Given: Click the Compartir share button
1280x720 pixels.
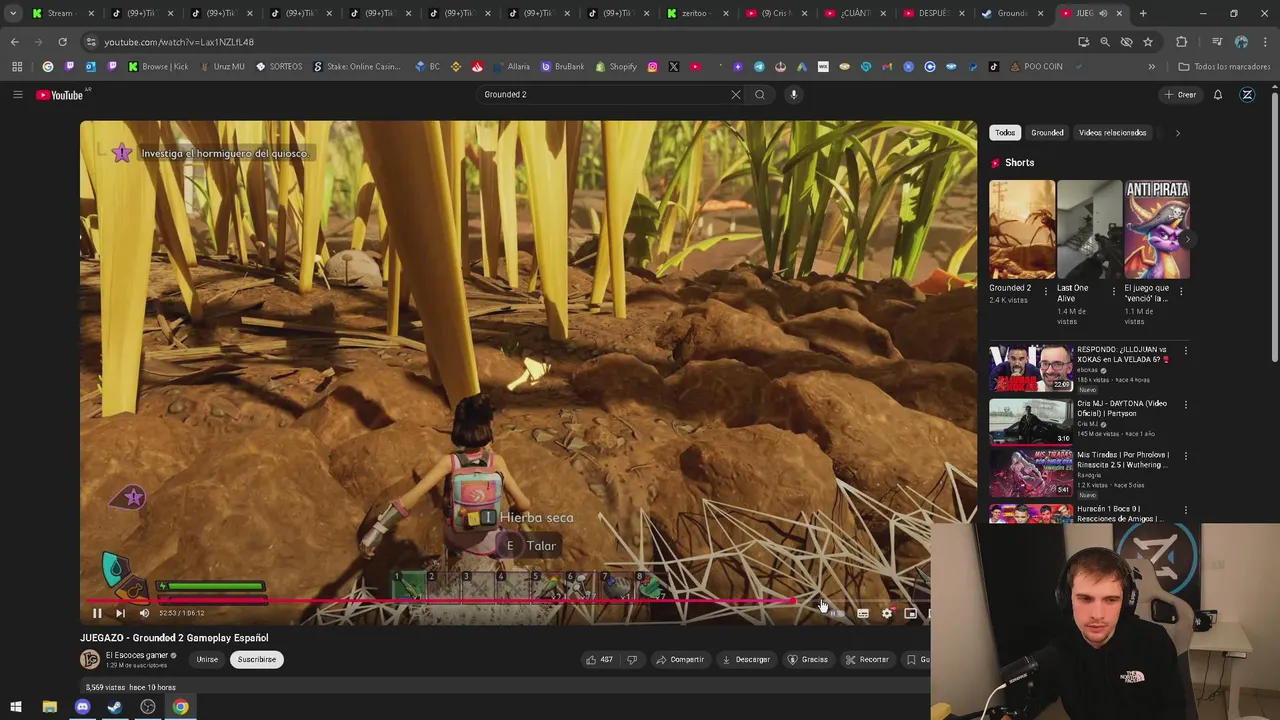Looking at the screenshot, I should (x=679, y=659).
